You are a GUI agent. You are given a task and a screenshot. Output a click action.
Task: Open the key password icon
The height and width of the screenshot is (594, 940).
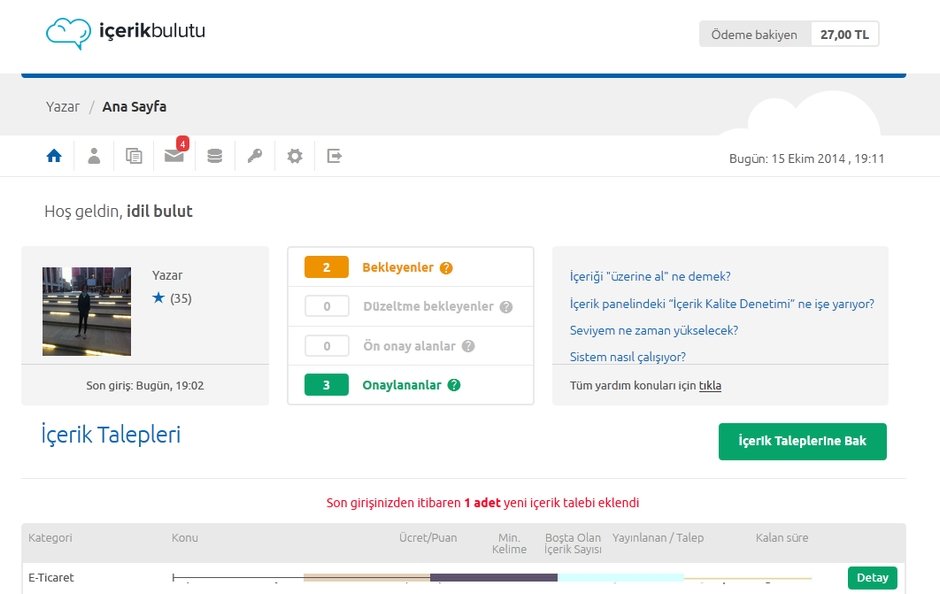click(x=254, y=156)
